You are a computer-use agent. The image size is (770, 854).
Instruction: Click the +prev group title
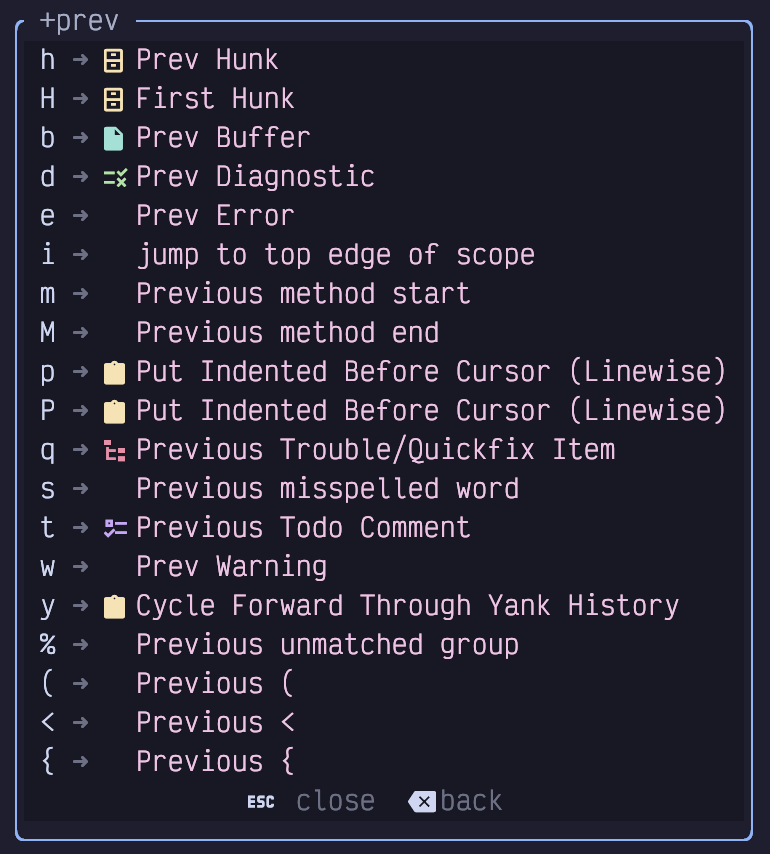[x=79, y=22]
